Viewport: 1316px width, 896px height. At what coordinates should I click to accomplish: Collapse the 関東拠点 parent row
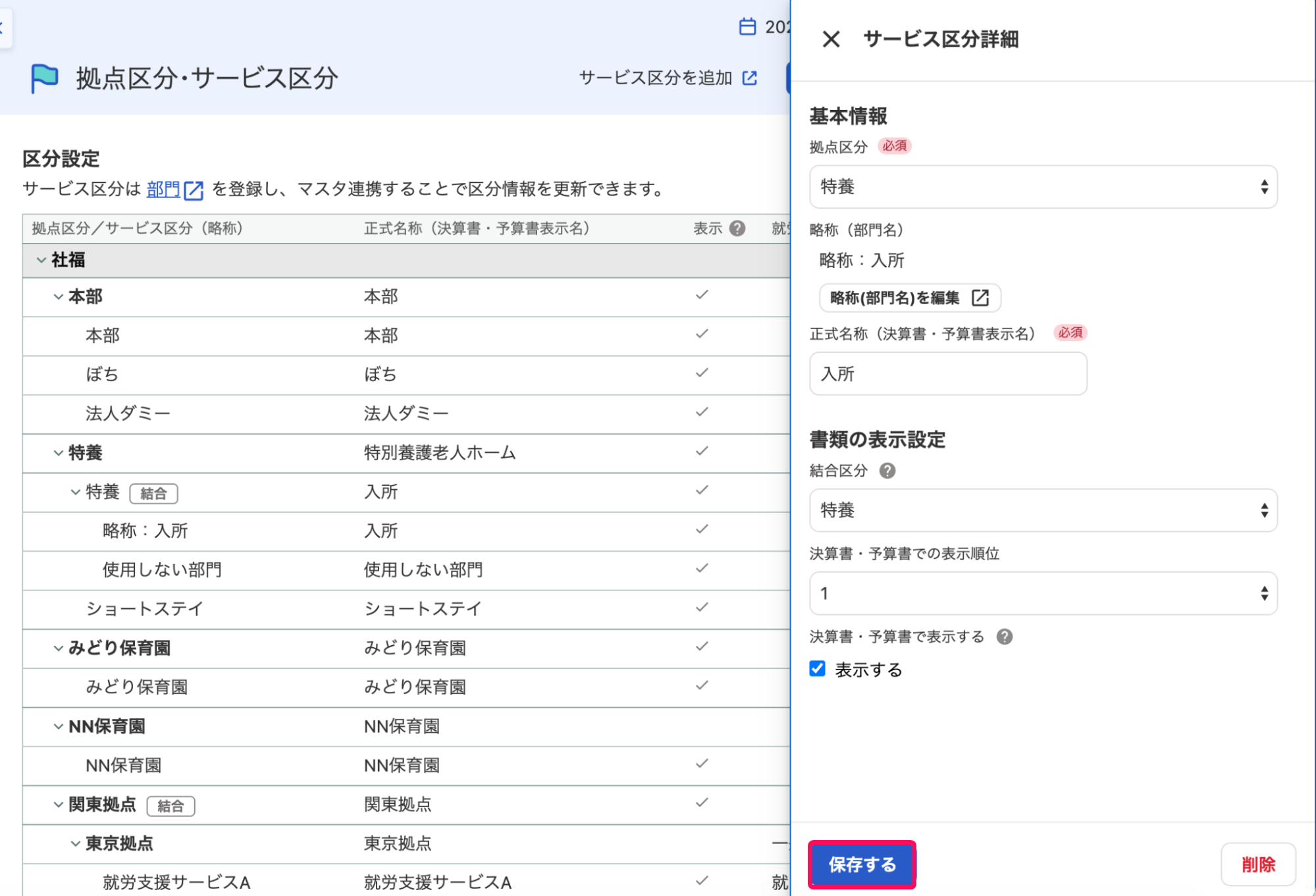(58, 804)
